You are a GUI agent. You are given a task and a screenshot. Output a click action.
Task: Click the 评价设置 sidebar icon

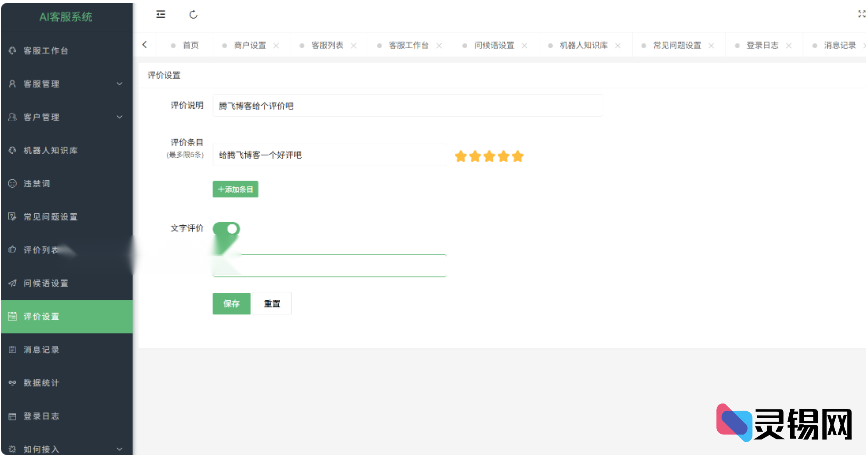point(12,316)
